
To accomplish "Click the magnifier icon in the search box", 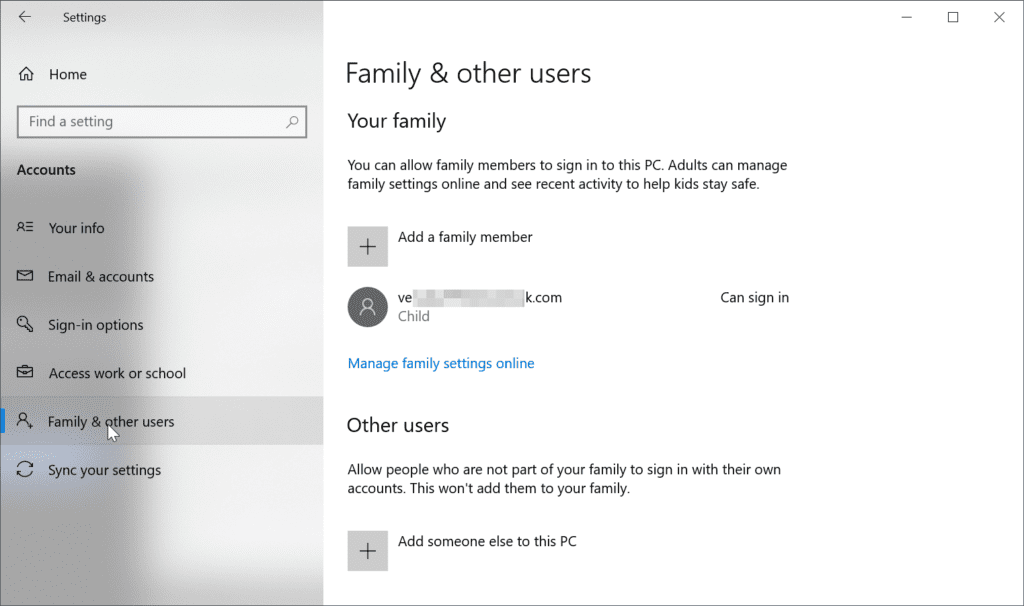I will (293, 121).
